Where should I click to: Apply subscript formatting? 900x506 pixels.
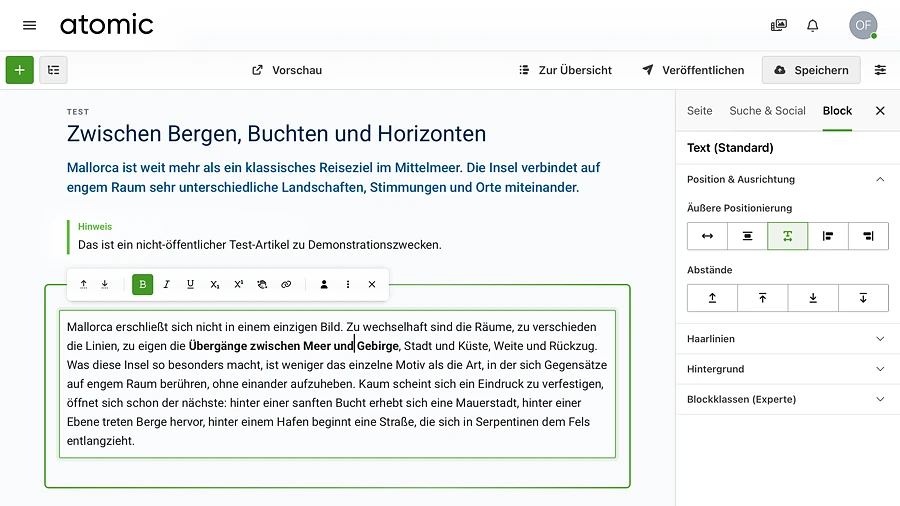coord(214,285)
